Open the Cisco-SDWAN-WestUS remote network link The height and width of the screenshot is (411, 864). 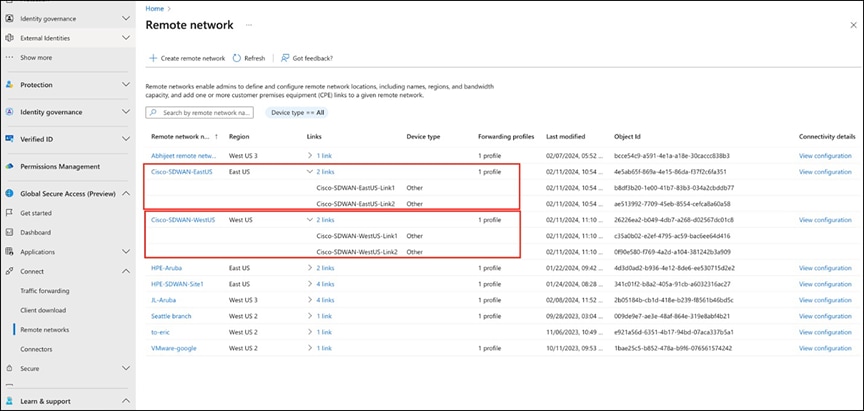point(183,219)
